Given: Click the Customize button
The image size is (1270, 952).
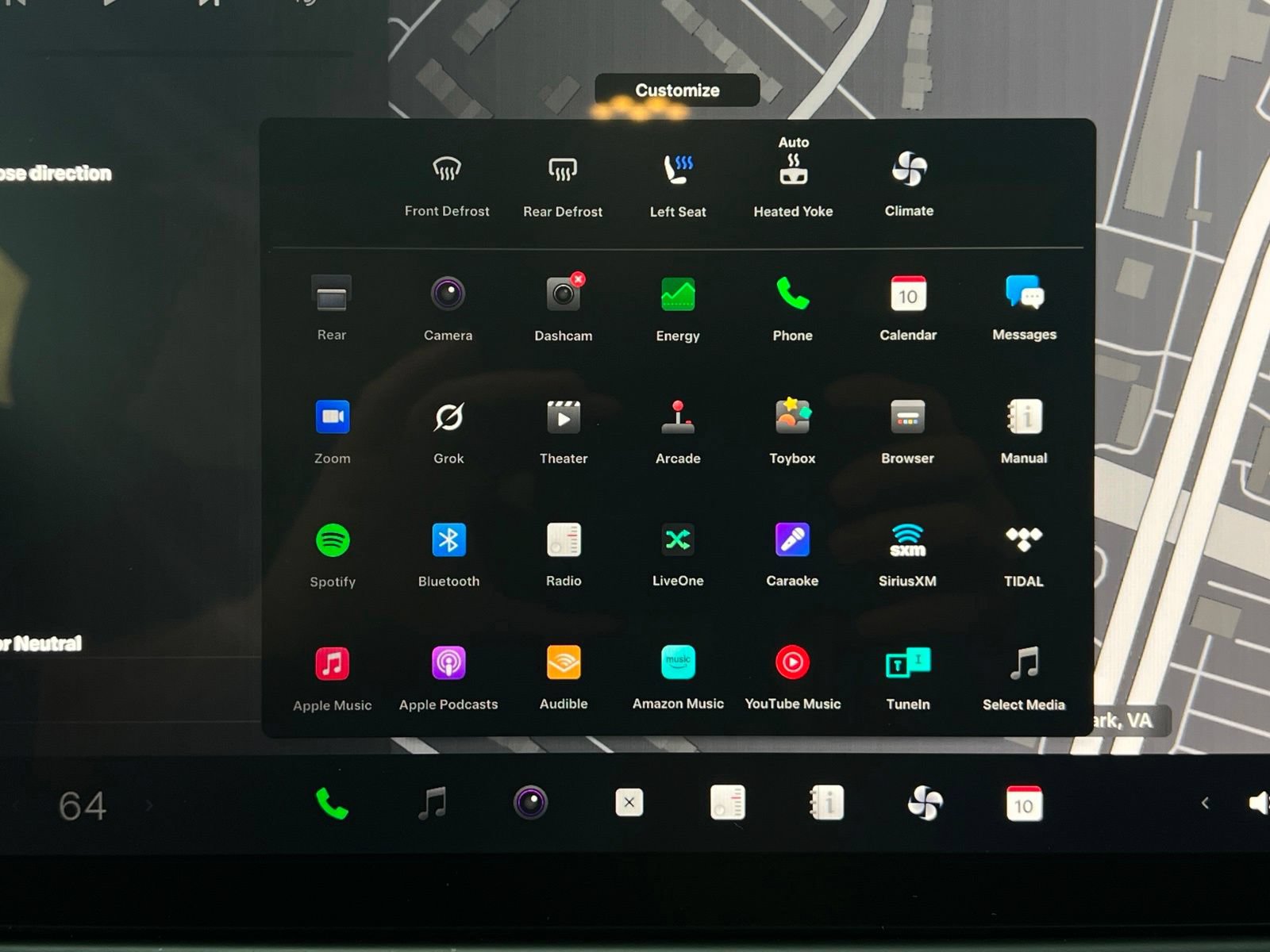Looking at the screenshot, I should coord(677,90).
